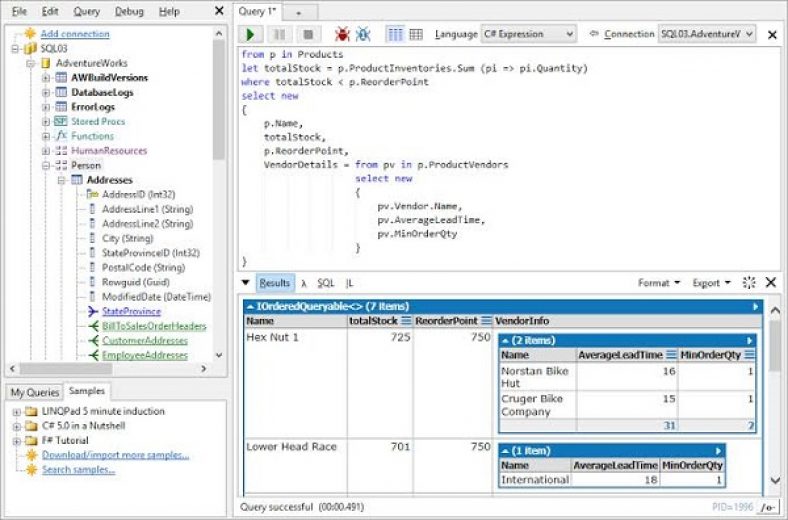The image size is (788, 520).
Task: Click the blue bug debugger icon
Action: click(363, 34)
